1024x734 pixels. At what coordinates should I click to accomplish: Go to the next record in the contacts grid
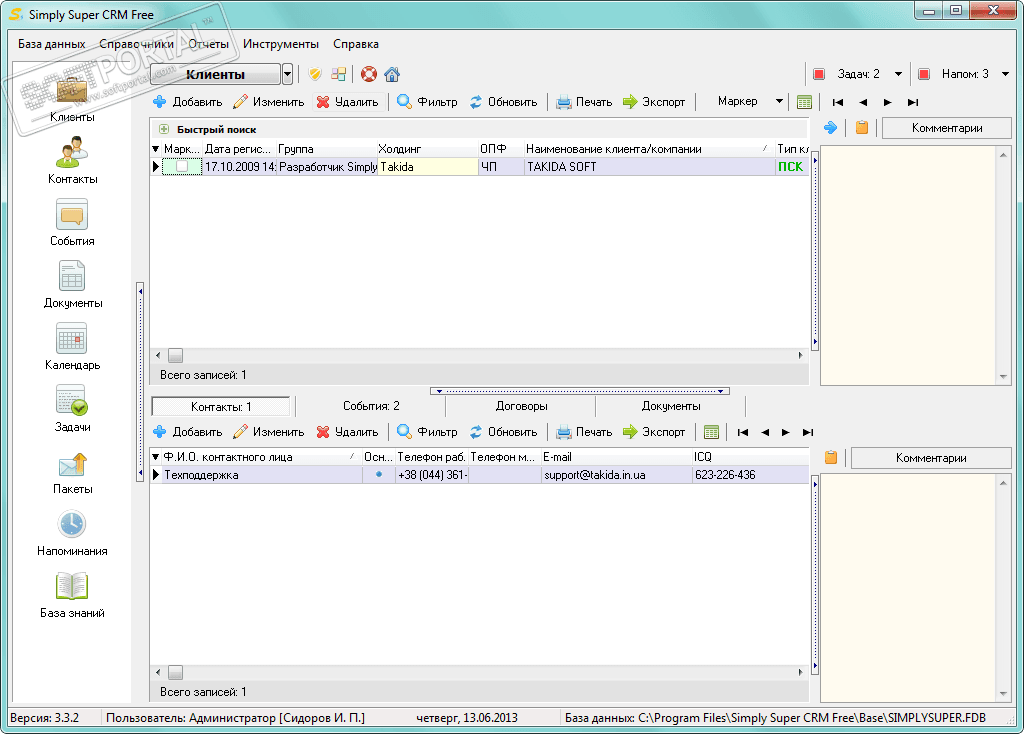[x=786, y=432]
